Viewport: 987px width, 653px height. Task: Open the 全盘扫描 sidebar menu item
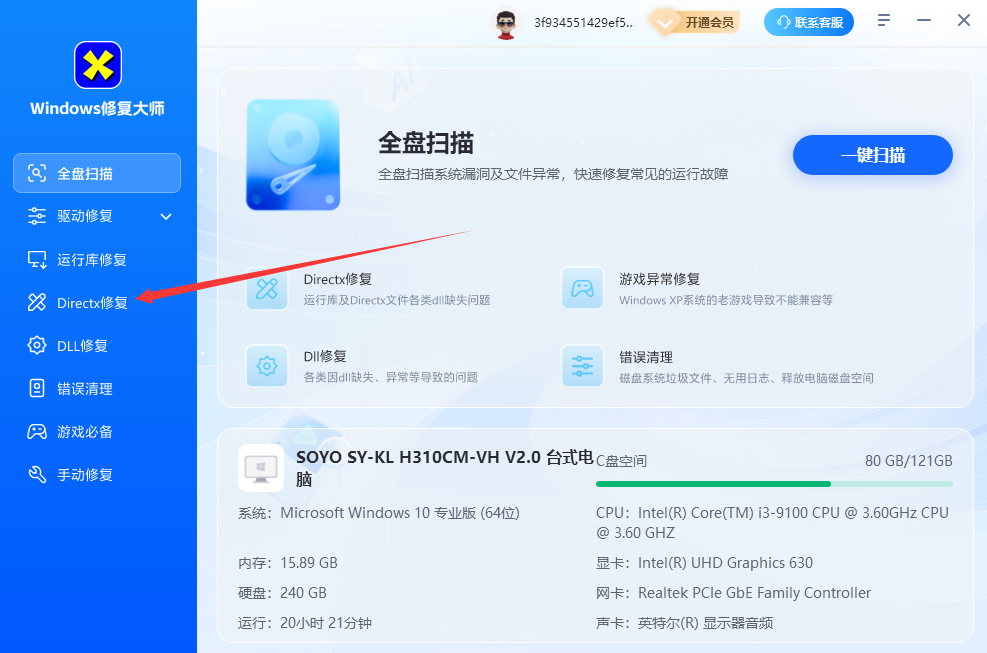pyautogui.click(x=97, y=173)
